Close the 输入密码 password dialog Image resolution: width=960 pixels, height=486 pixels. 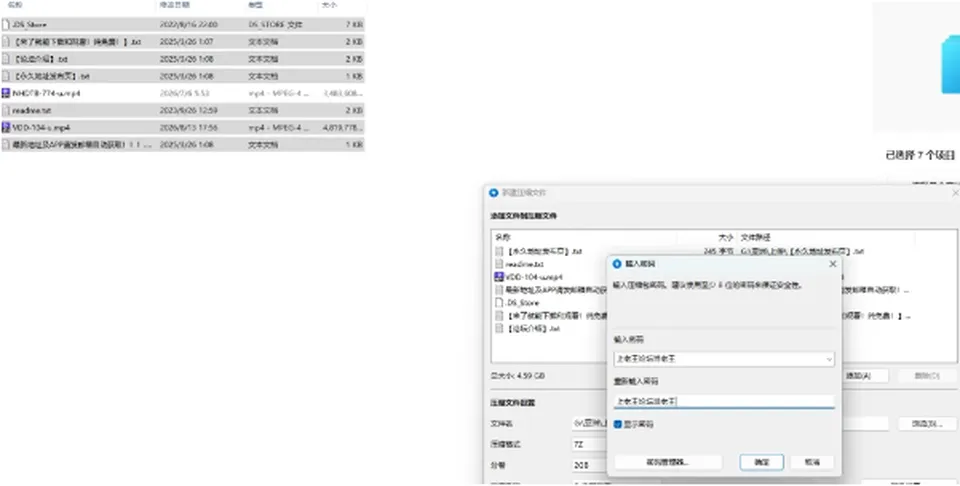point(832,264)
